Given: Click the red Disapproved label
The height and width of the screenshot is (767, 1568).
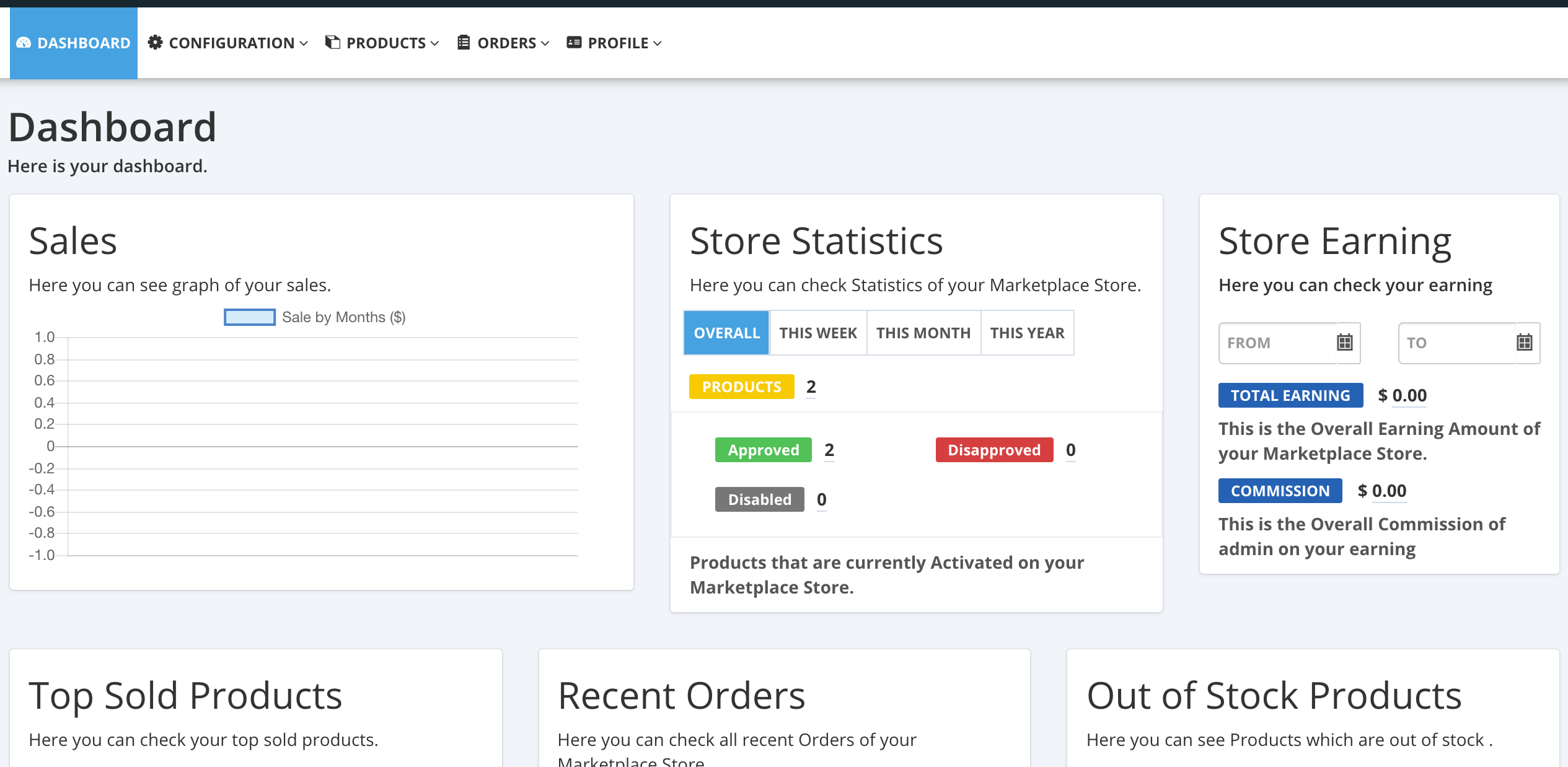Looking at the screenshot, I should pyautogui.click(x=993, y=450).
